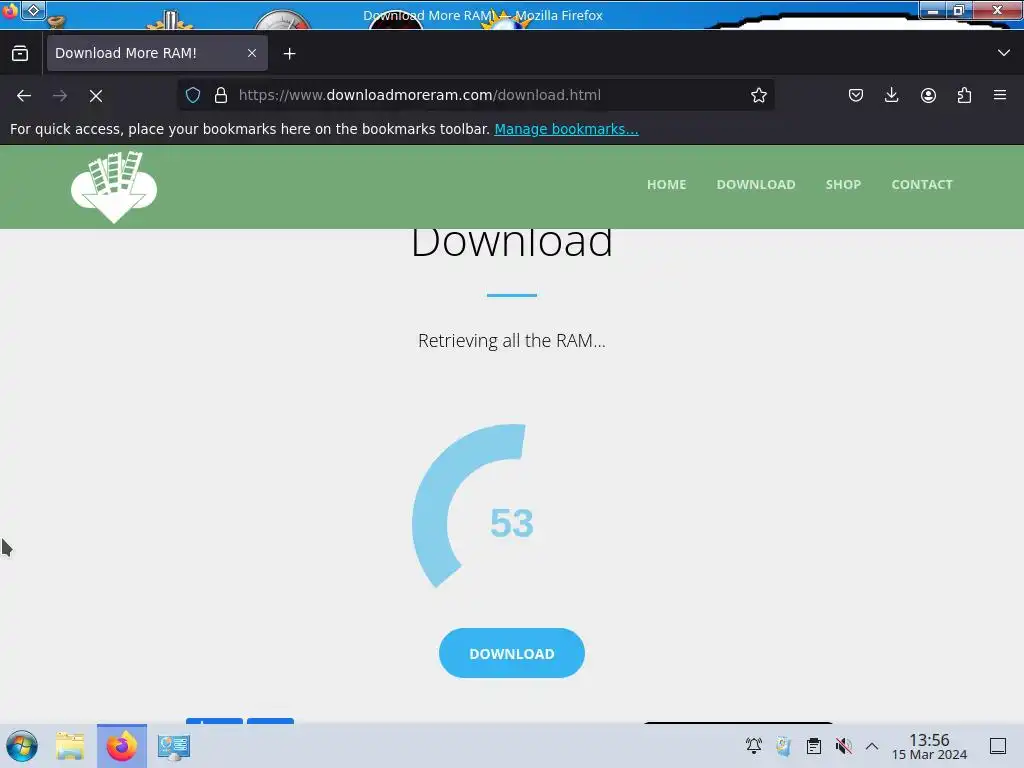
Task: View site security lock information
Action: (x=221, y=95)
